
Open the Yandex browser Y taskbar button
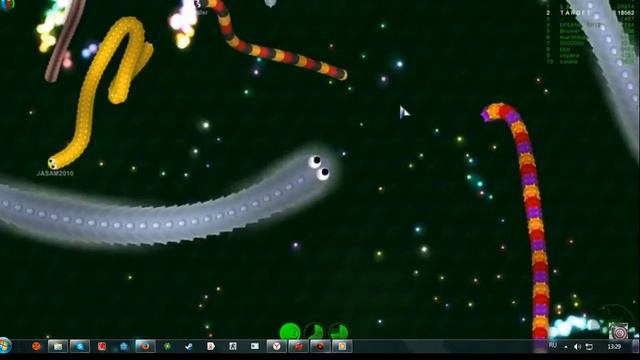coord(276,346)
